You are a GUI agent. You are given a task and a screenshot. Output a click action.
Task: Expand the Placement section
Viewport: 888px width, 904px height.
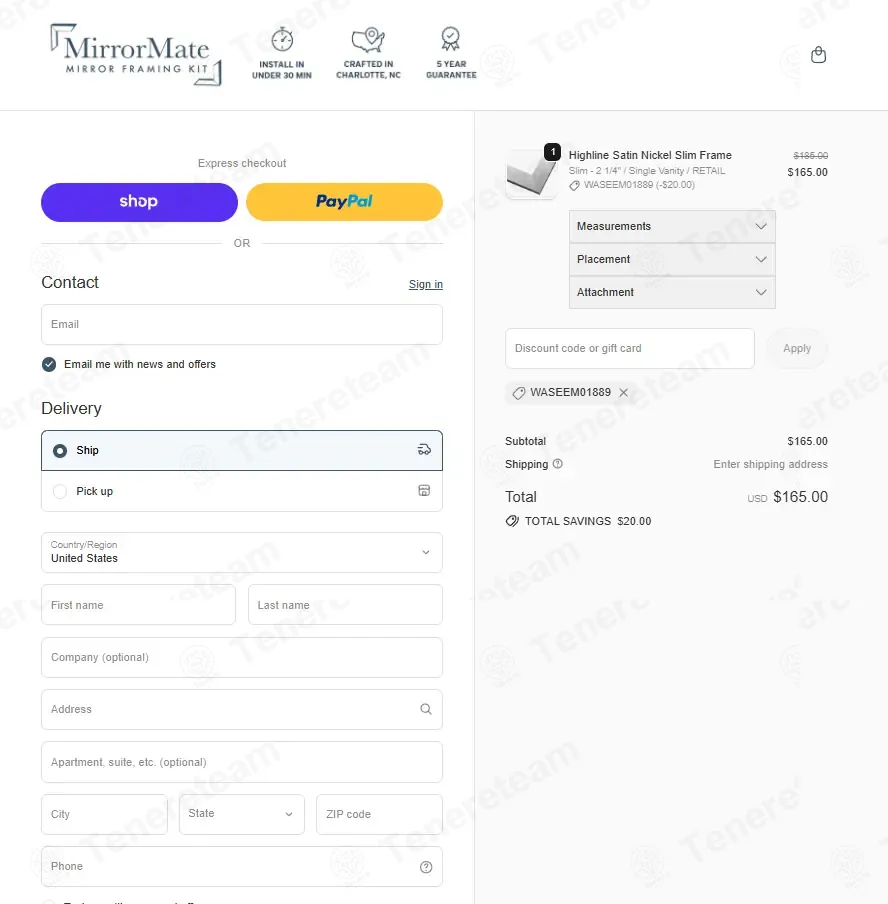pos(671,260)
